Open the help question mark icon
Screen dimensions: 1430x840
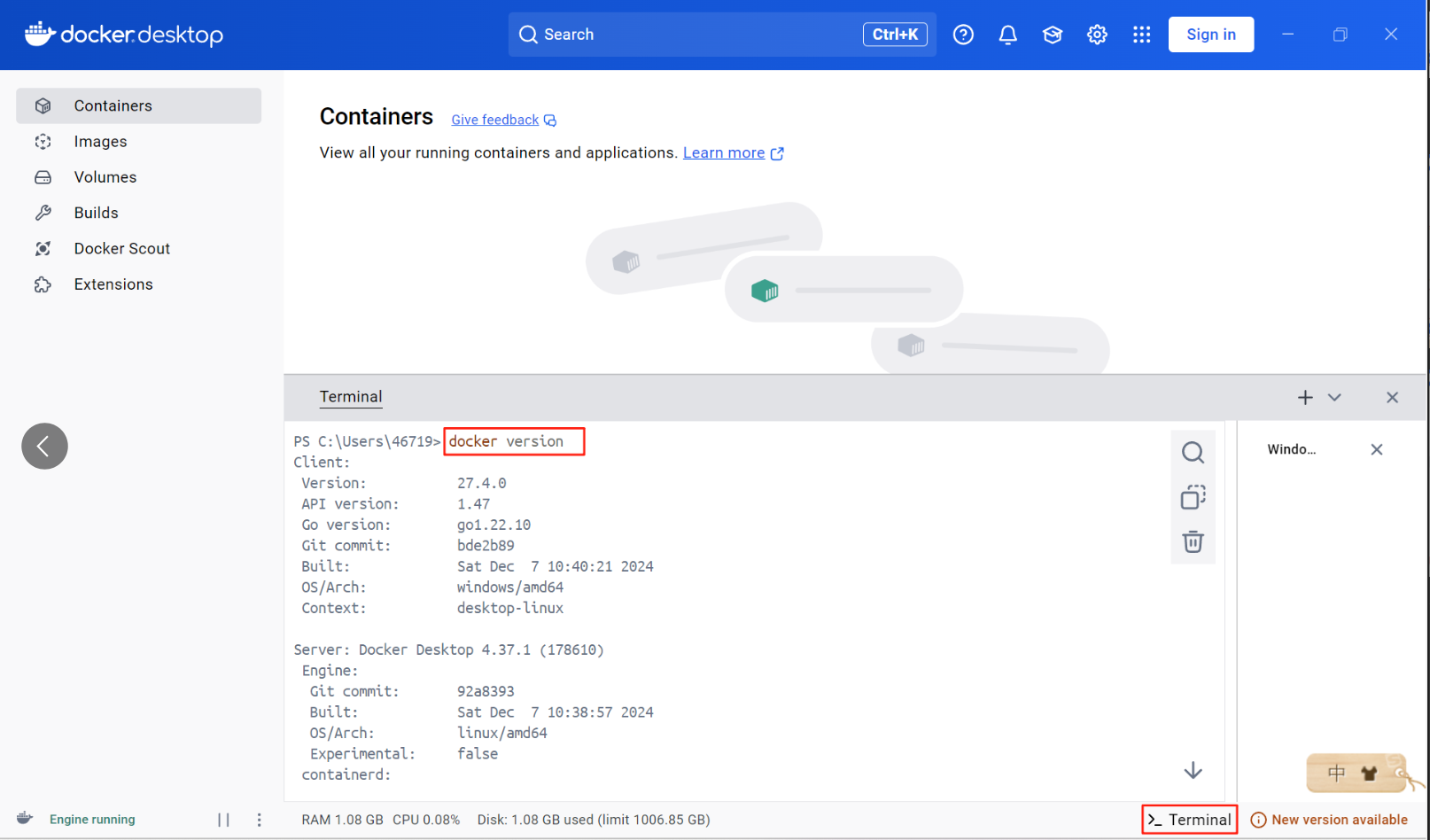coord(963,35)
